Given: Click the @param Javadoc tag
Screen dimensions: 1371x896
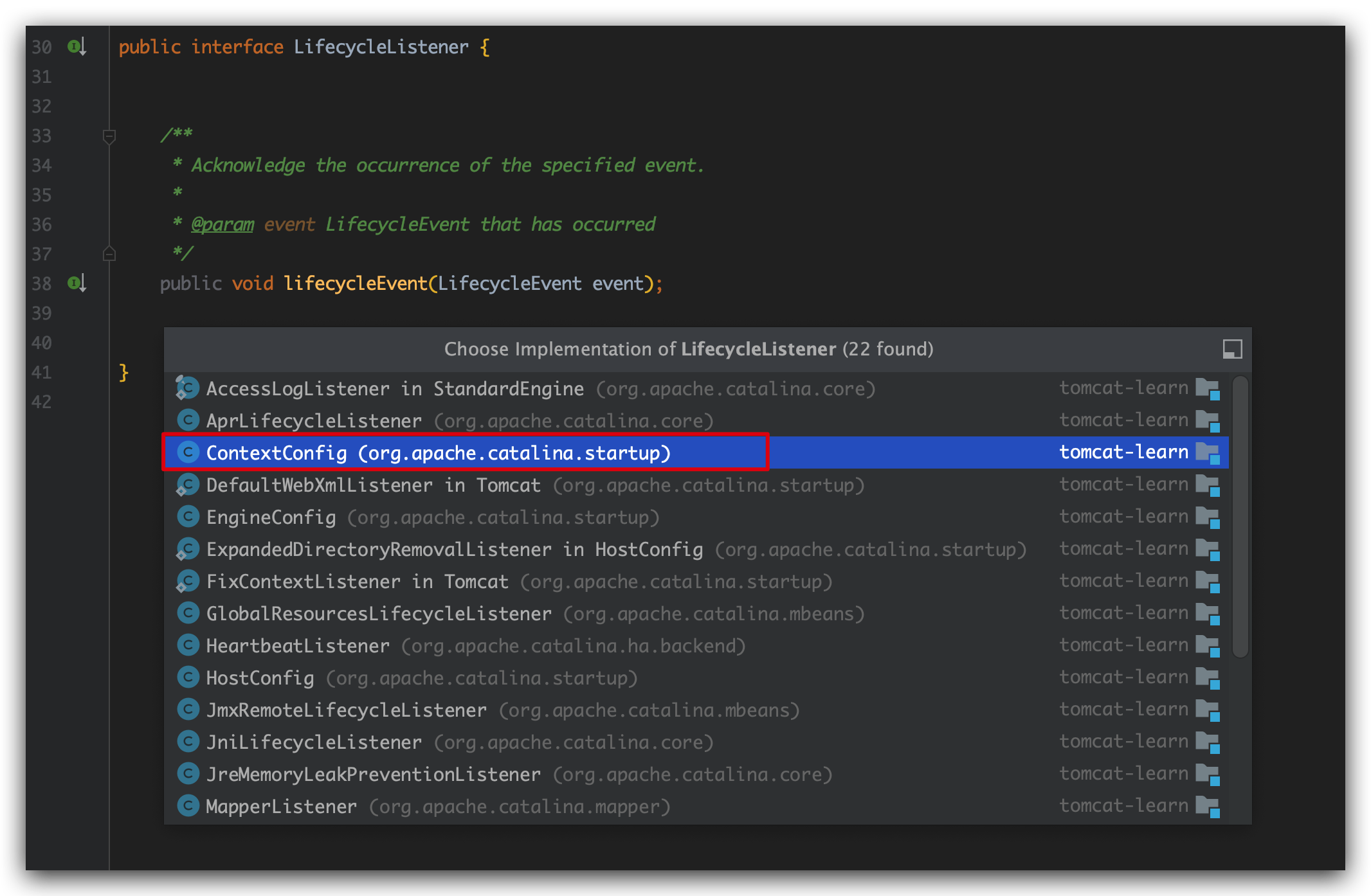Looking at the screenshot, I should pyautogui.click(x=222, y=224).
